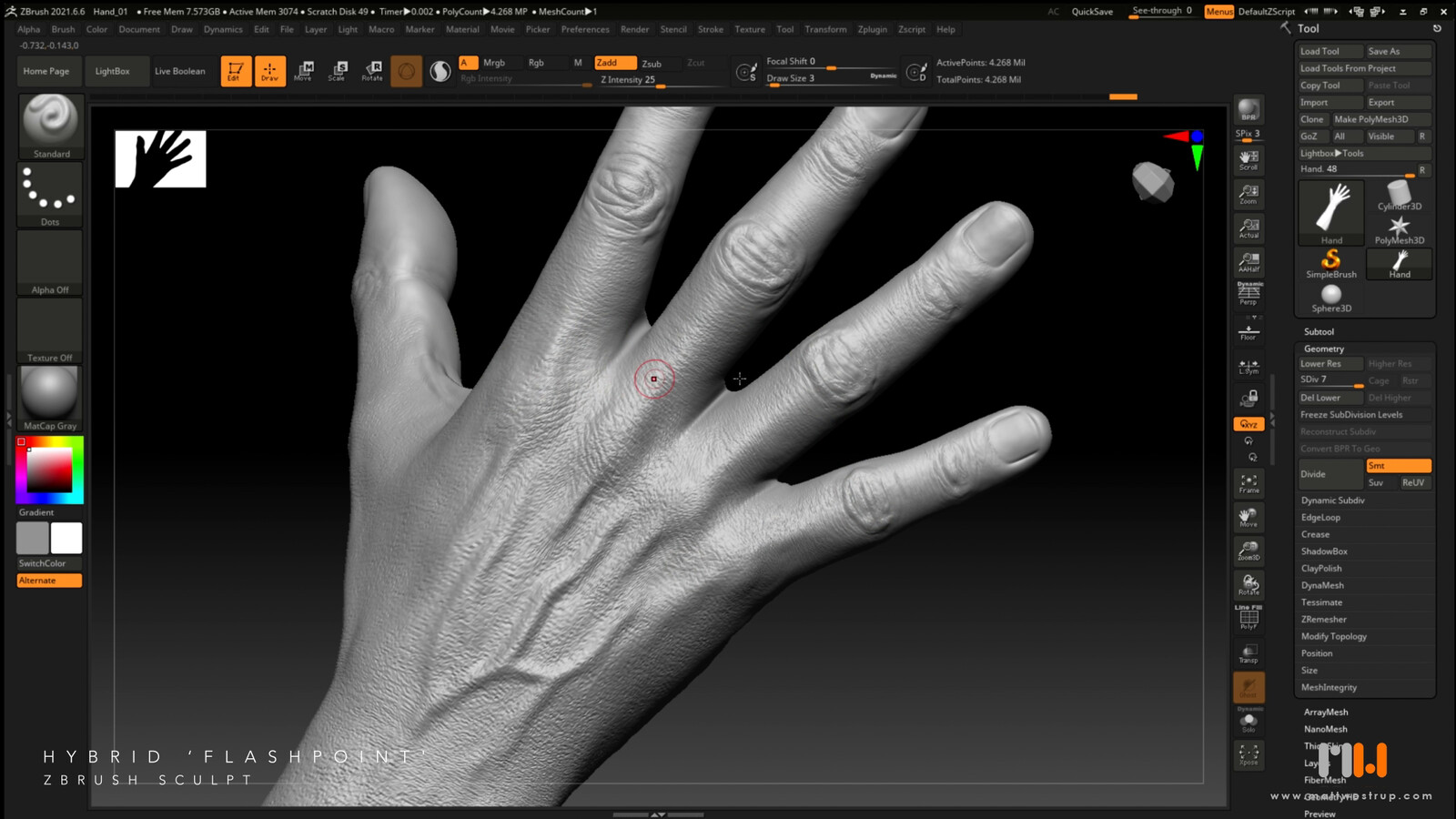Toggle Solo mode
The height and width of the screenshot is (819, 1456).
click(x=1249, y=721)
